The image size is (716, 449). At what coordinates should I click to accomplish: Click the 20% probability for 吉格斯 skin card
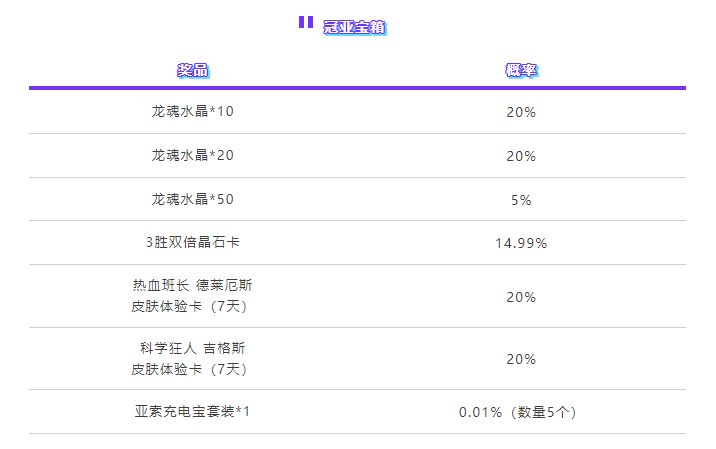(x=521, y=359)
